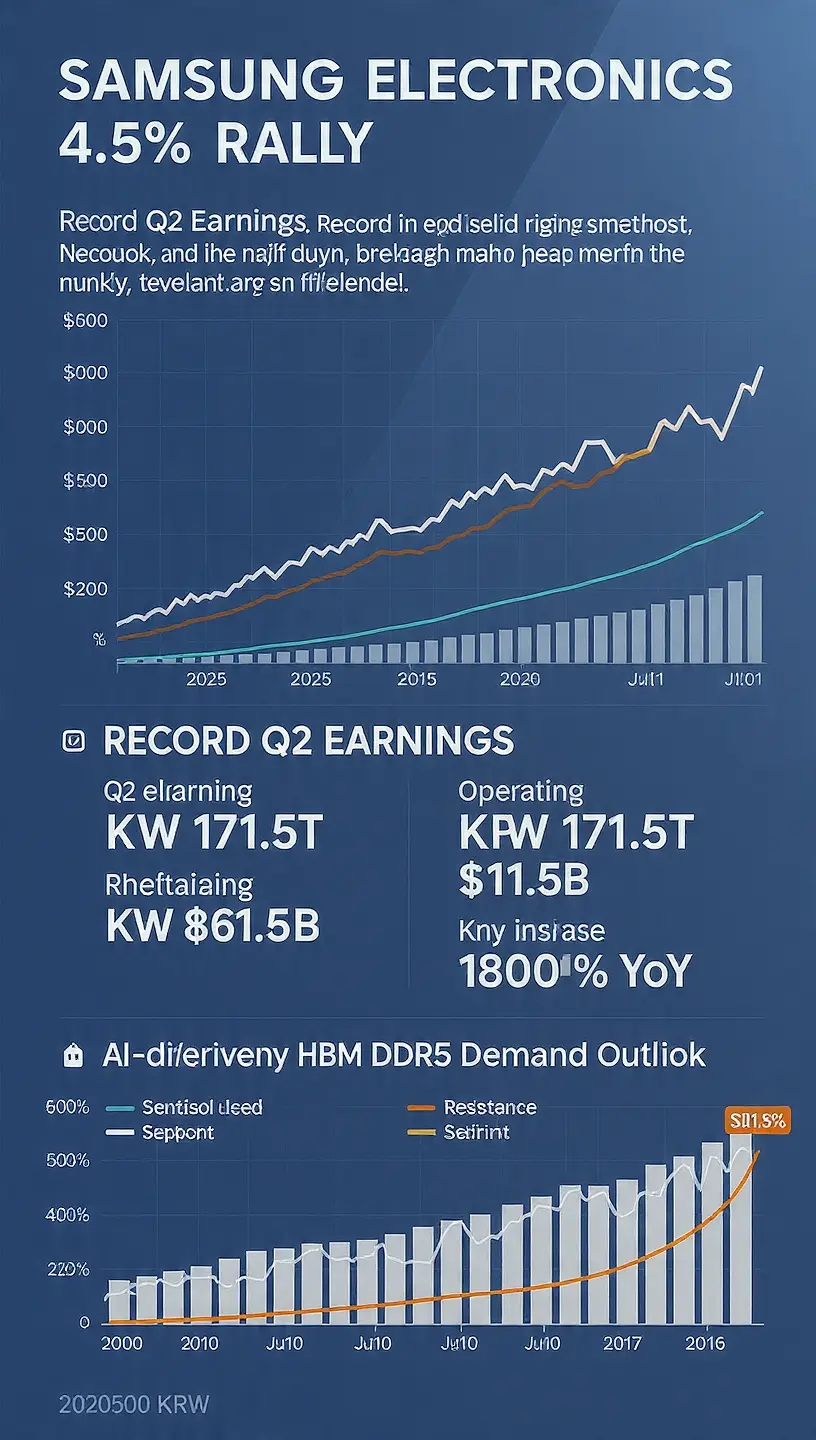Click the 400% axis label
This screenshot has width=816, height=1440.
pos(69,1215)
